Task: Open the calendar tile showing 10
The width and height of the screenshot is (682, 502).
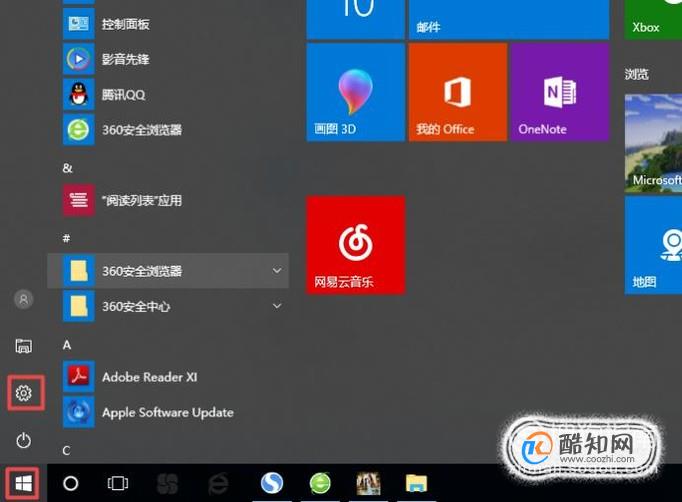Action: [355, 20]
